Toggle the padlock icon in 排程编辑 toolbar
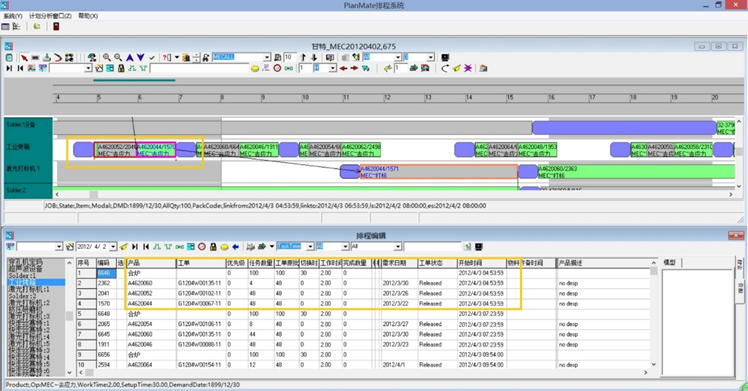Screen dimensions: 748x391 (x=213, y=247)
